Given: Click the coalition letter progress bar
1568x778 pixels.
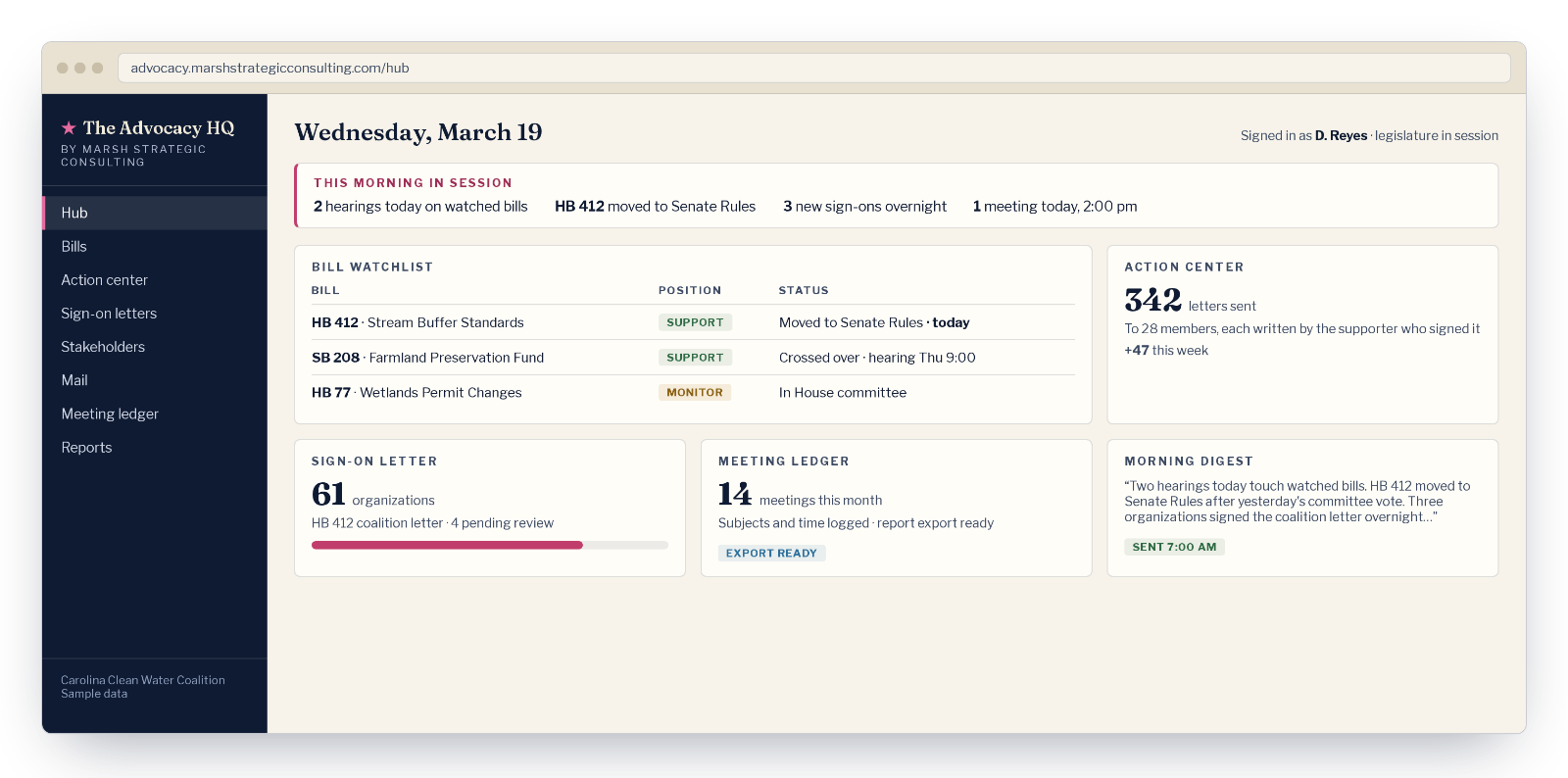Looking at the screenshot, I should click(x=490, y=545).
